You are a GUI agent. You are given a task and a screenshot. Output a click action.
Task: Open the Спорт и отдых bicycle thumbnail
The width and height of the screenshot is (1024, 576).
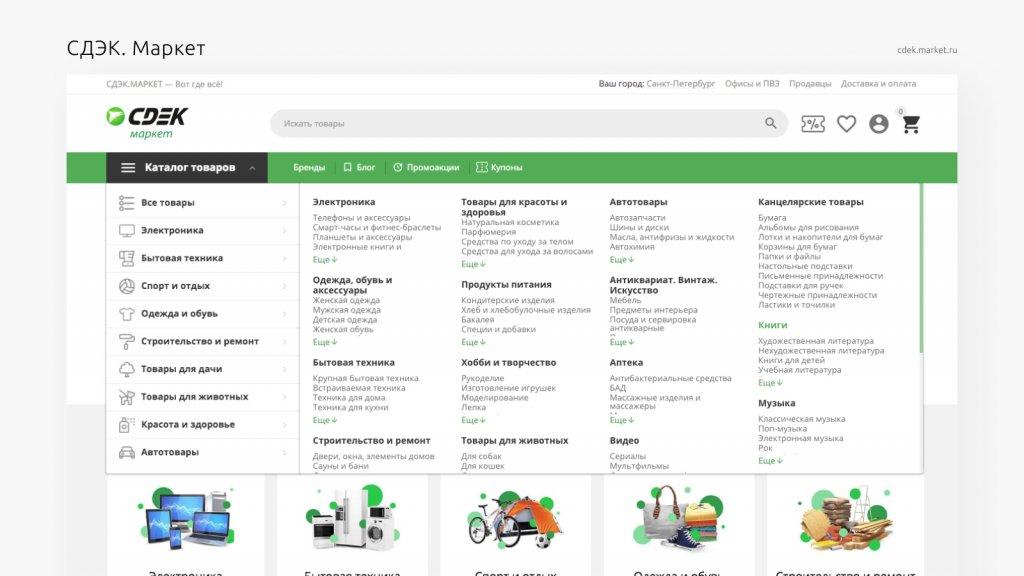(516, 526)
